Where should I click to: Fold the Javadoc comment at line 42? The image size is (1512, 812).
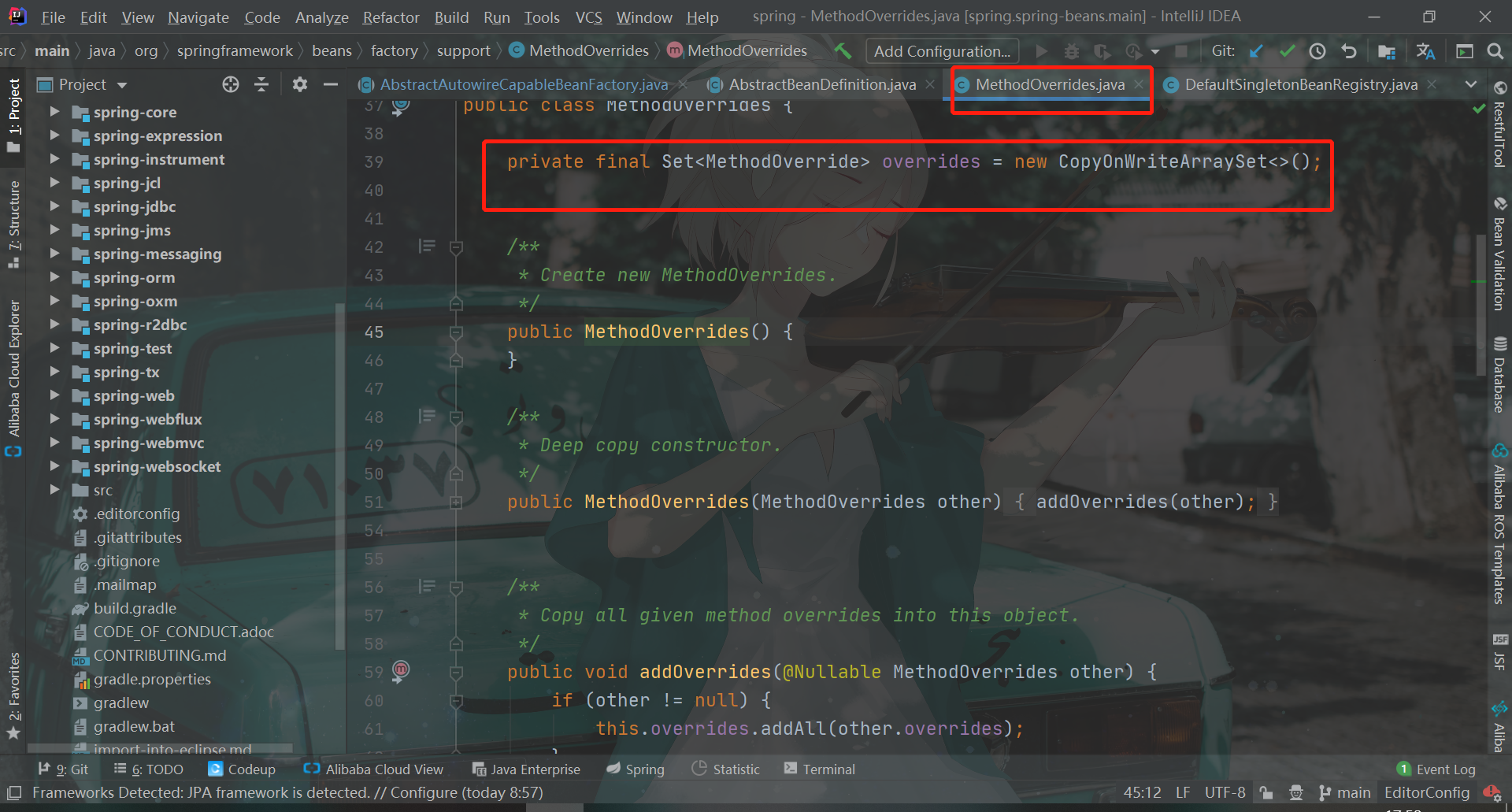(x=456, y=247)
